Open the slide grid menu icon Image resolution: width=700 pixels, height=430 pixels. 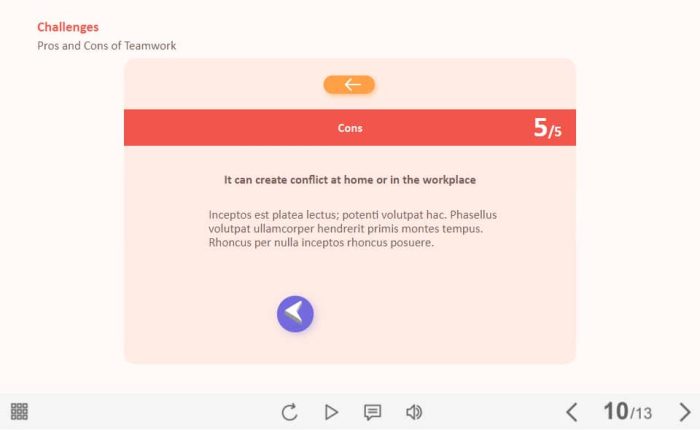(x=19, y=411)
